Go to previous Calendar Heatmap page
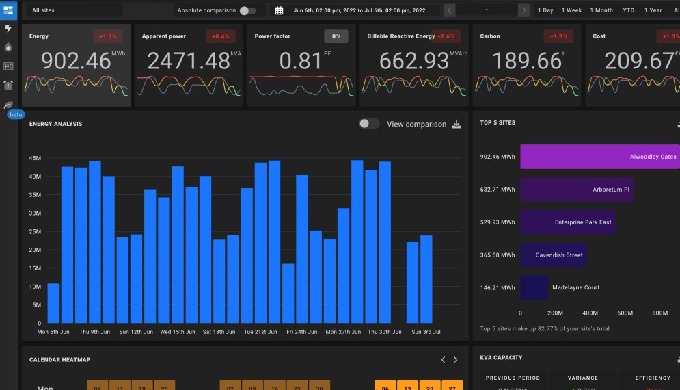The width and height of the screenshot is (680, 390). 443,360
